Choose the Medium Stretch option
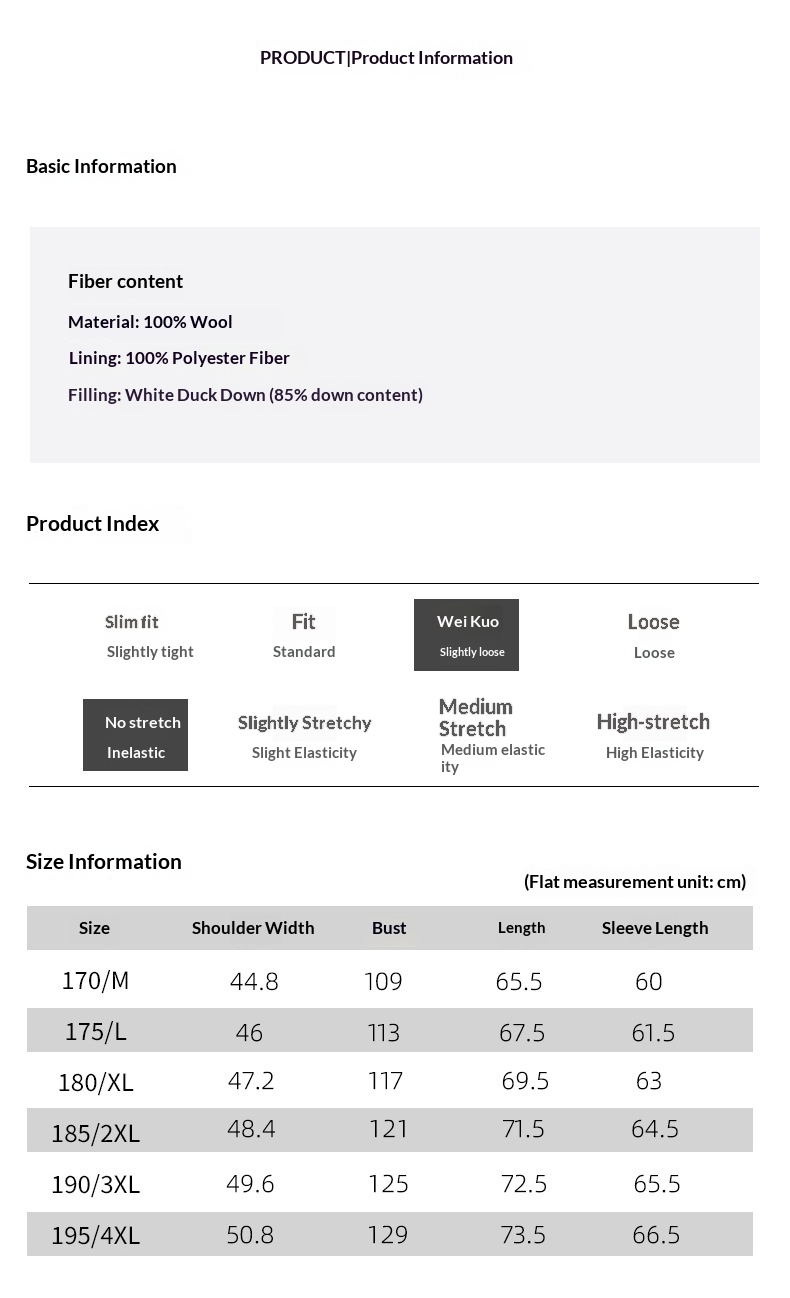This screenshot has width=790, height=1298. click(x=491, y=735)
